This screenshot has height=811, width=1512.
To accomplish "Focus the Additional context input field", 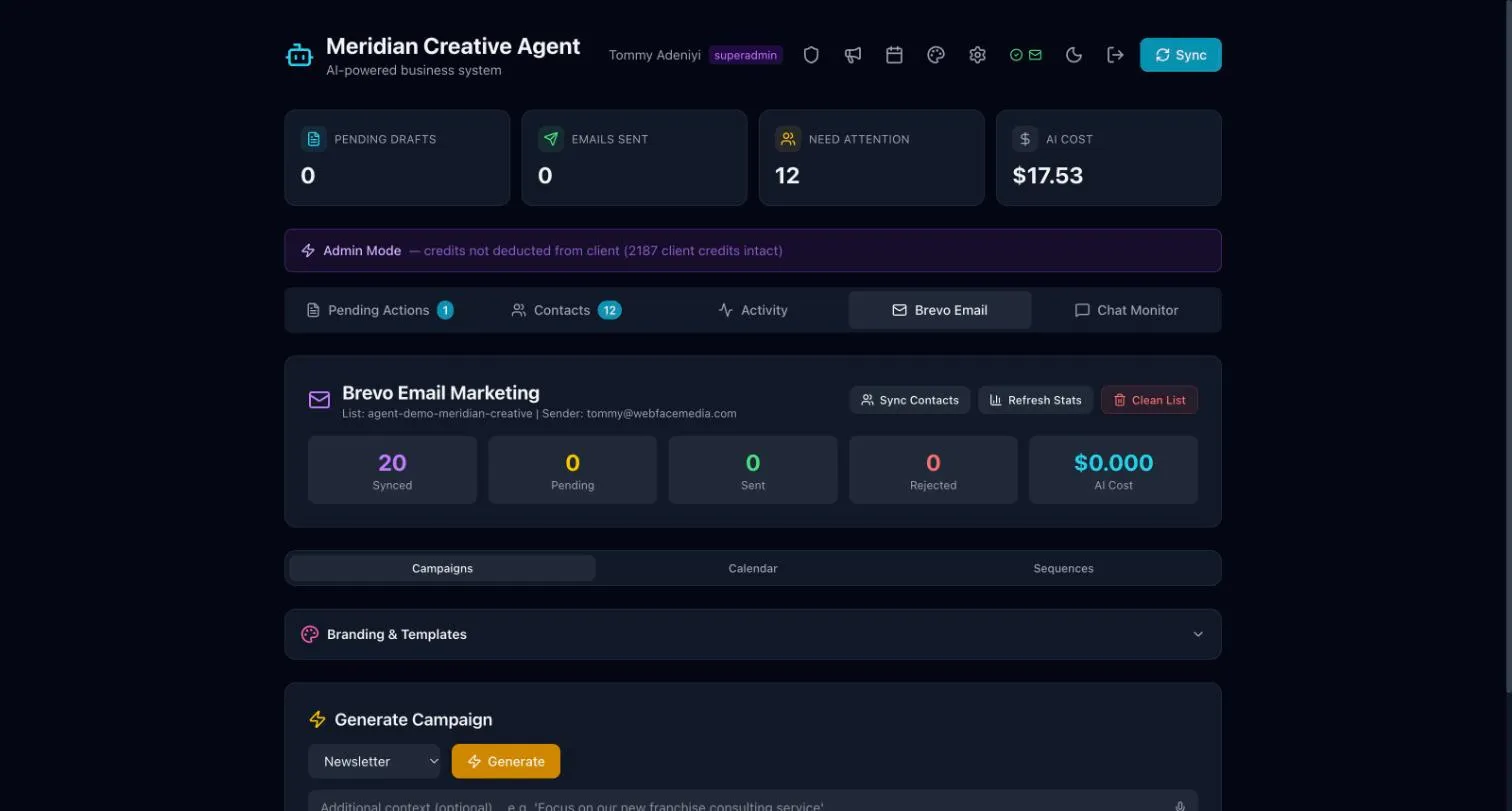I will 753,801.
